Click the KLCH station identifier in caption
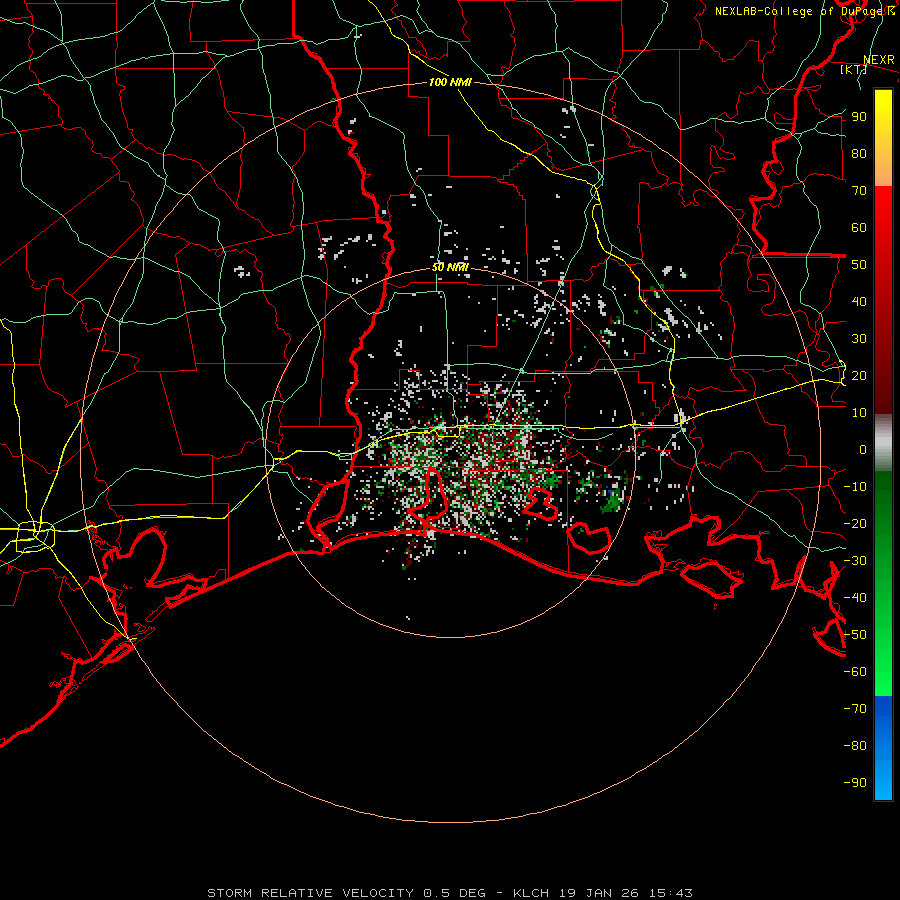Viewport: 900px width, 900px height. click(531, 893)
